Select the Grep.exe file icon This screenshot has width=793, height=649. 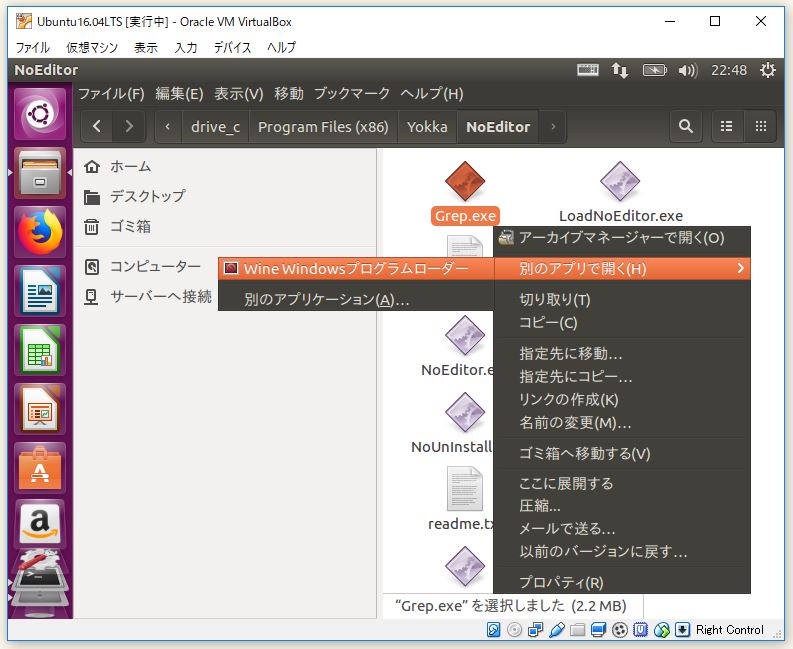coord(465,182)
